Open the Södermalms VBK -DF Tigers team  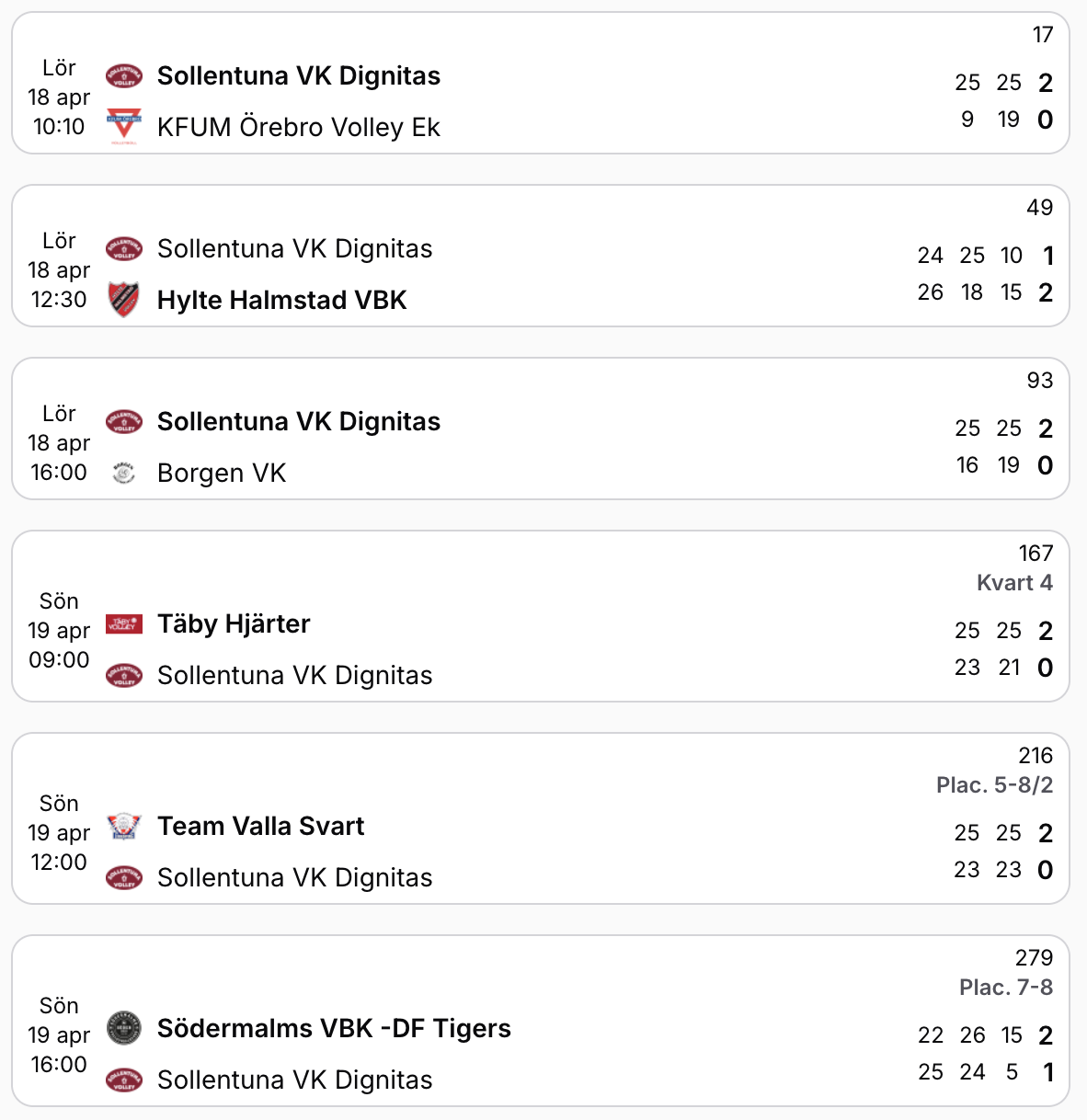[334, 1028]
